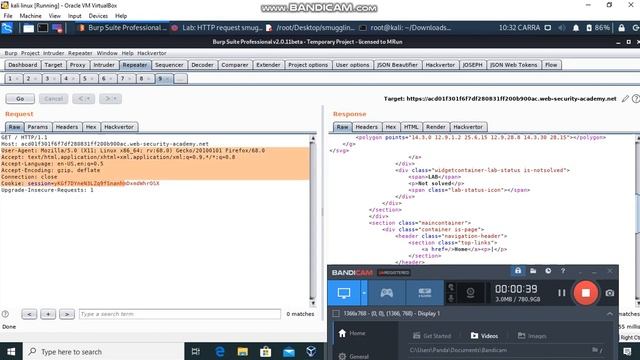Open Bandicam Home section
640x360 pixels.
pos(352,333)
